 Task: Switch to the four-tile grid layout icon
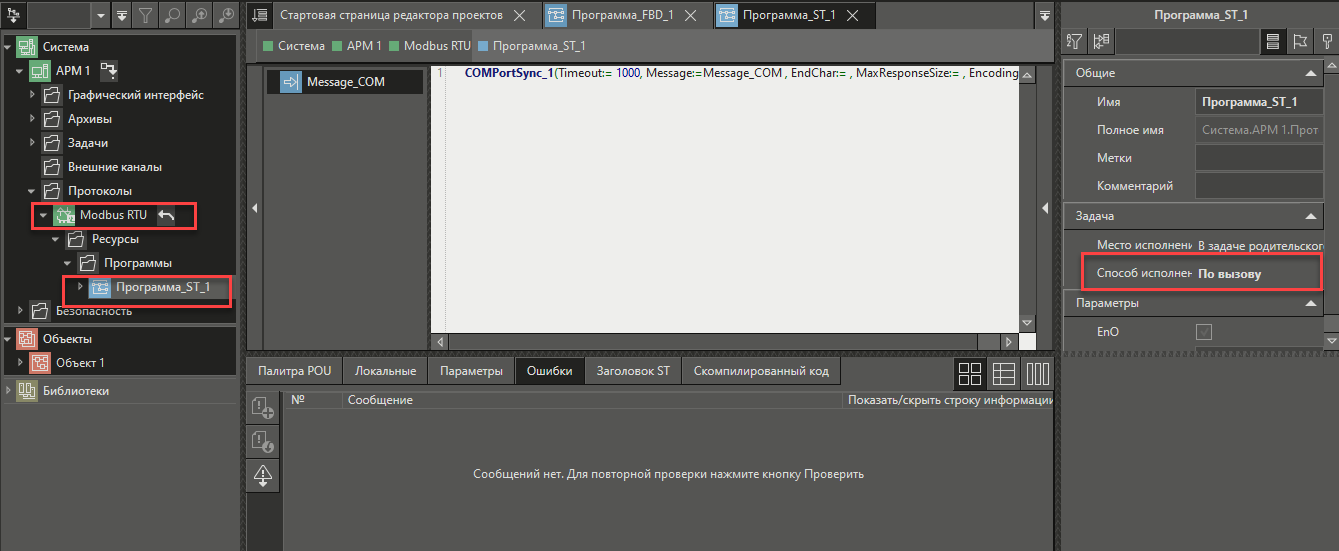[970, 373]
